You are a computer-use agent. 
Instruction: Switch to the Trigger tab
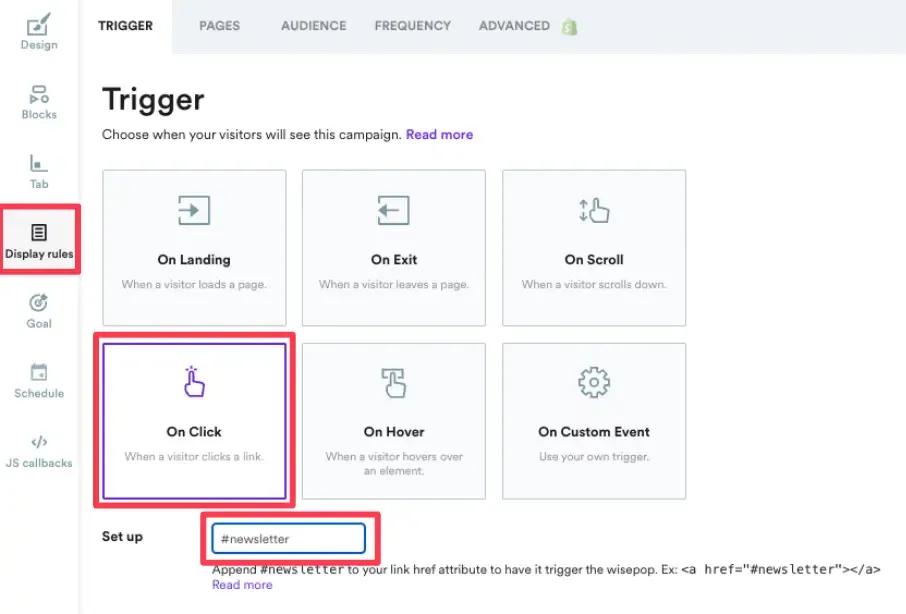point(125,26)
